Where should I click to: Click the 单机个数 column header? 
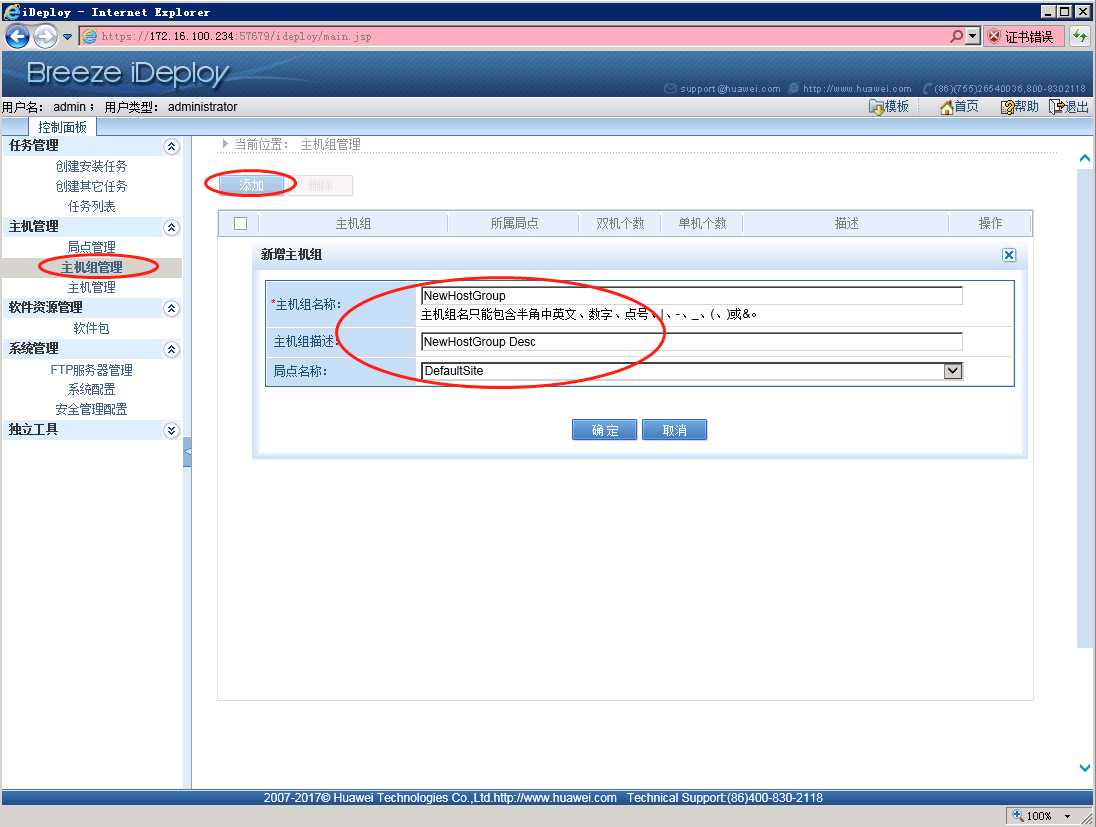pyautogui.click(x=702, y=224)
